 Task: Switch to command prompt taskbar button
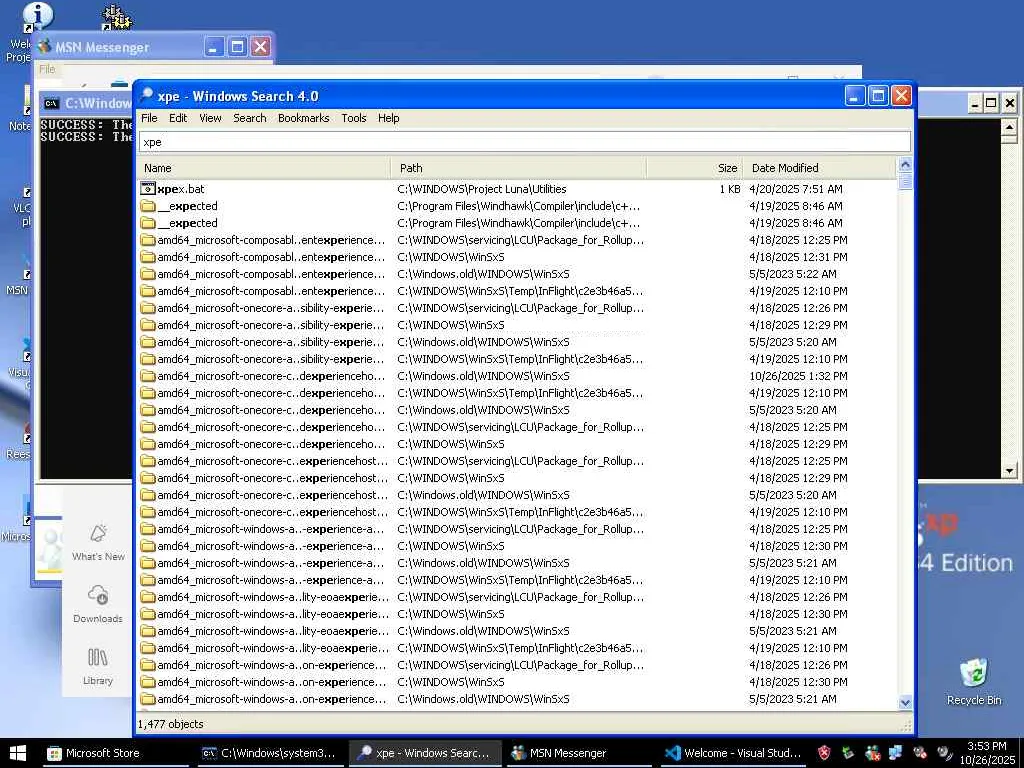[269, 753]
